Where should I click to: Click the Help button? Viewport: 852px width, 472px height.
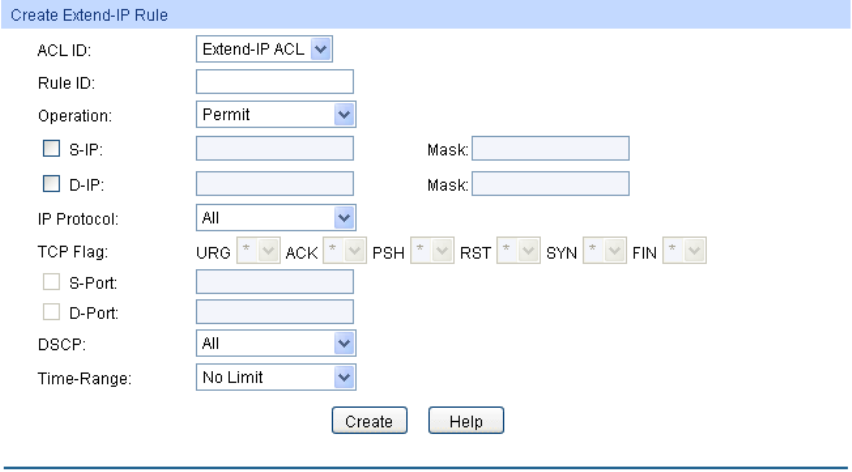[466, 421]
